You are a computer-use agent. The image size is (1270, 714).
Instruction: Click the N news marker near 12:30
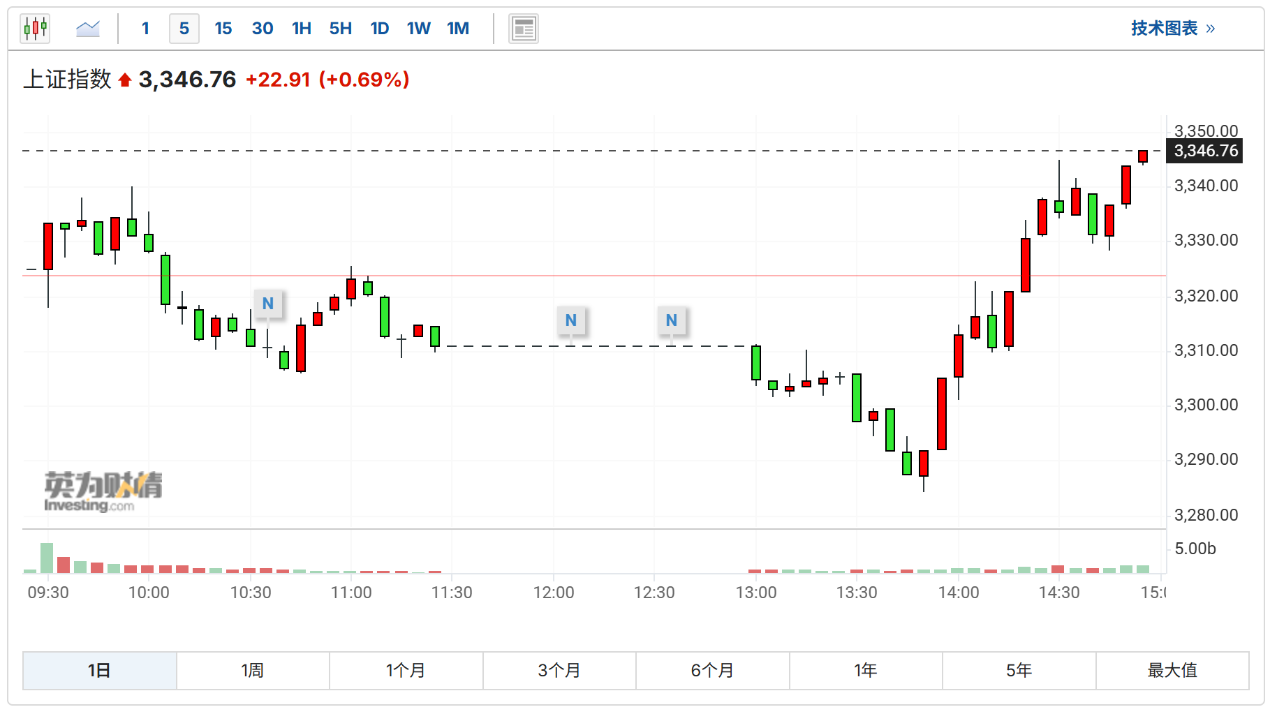click(x=672, y=320)
